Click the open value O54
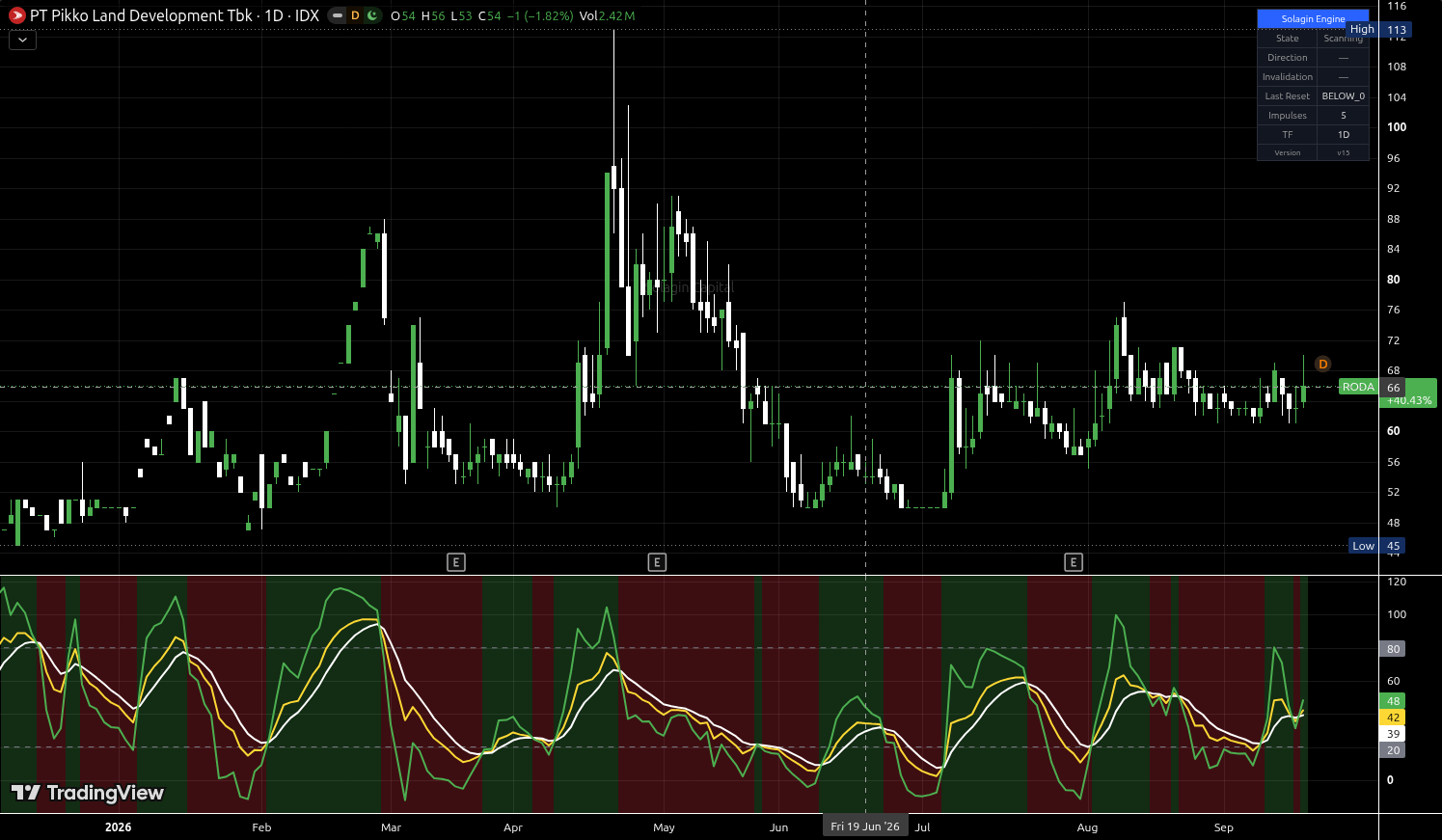Screen dimensions: 1442x840 403,15
